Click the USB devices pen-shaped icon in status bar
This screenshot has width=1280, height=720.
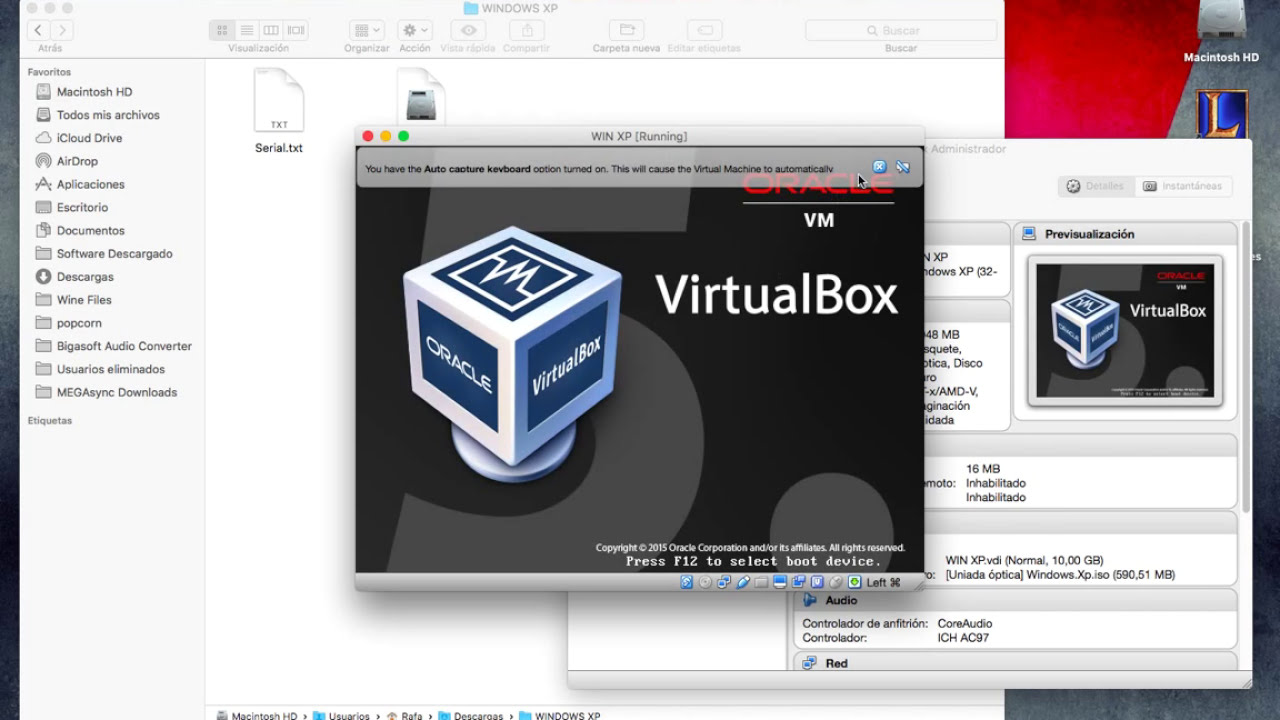coord(743,582)
